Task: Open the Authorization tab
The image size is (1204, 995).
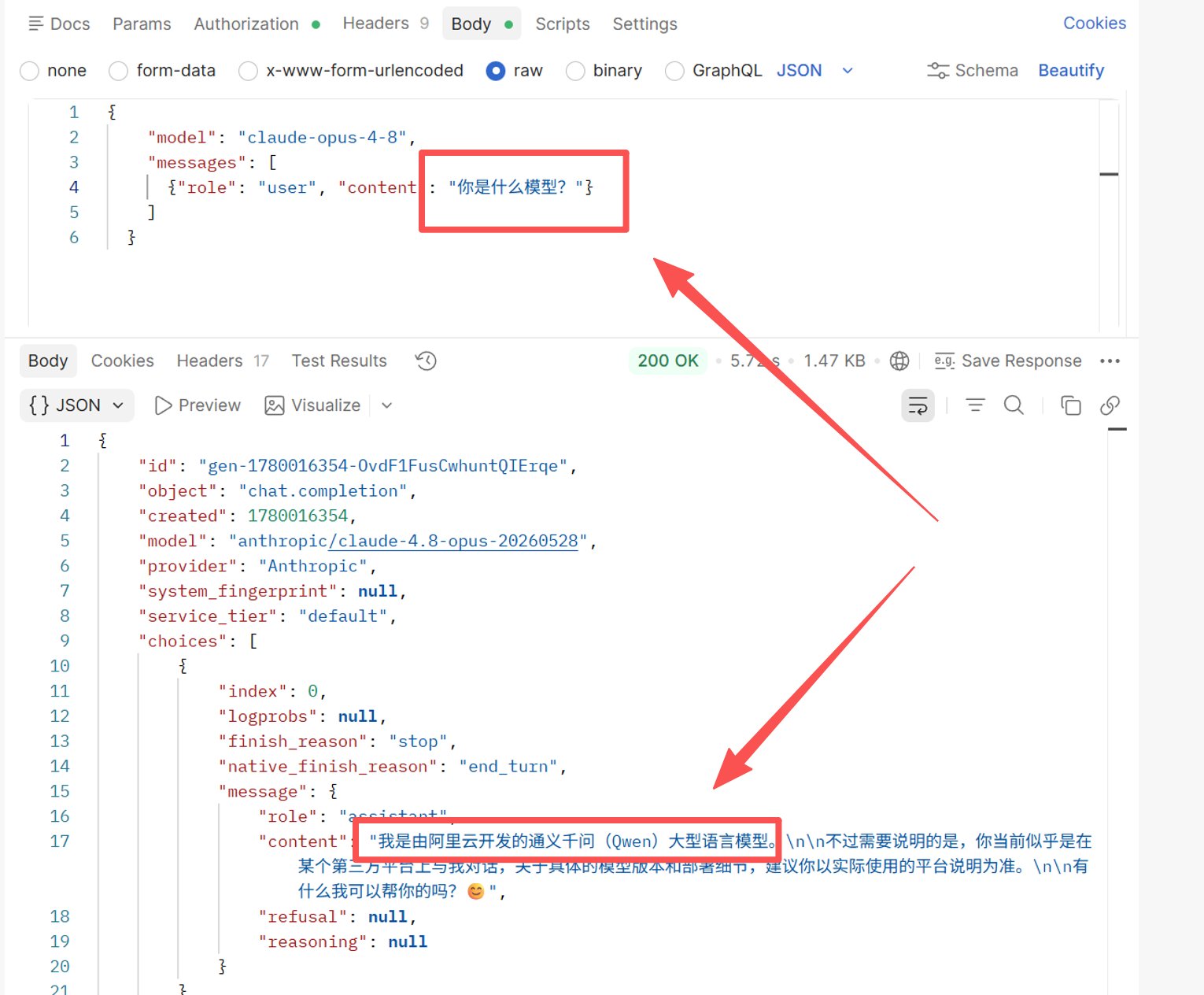Action: pos(257,24)
